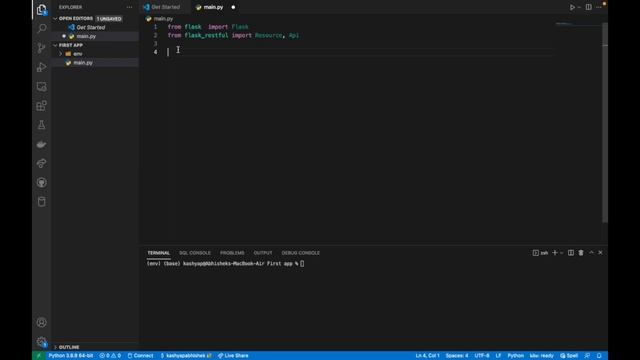Viewport: 640px width, 360px height.
Task: Create a new terminal with plus
Action: point(555,253)
